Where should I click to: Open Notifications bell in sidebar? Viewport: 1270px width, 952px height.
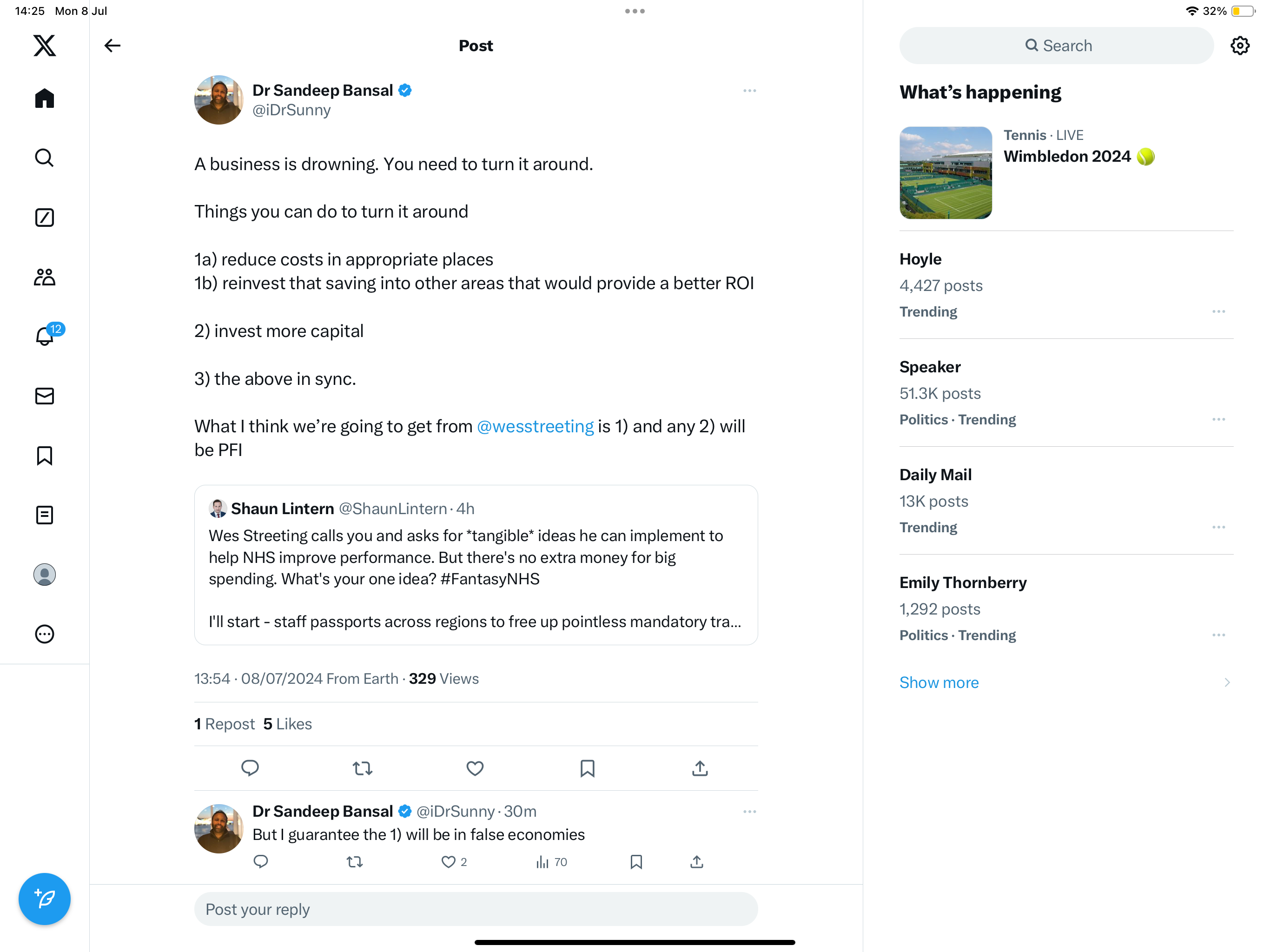45,335
